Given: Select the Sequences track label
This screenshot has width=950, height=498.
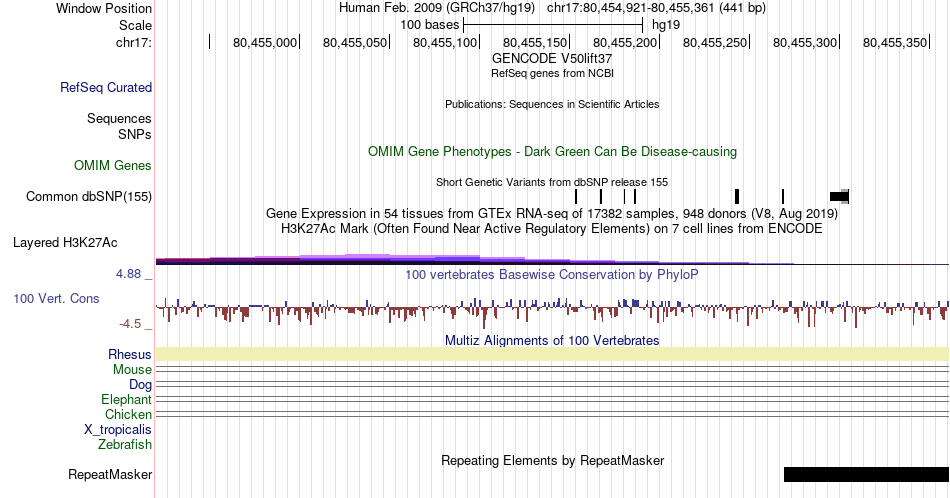Looking at the screenshot, I should coord(119,118).
